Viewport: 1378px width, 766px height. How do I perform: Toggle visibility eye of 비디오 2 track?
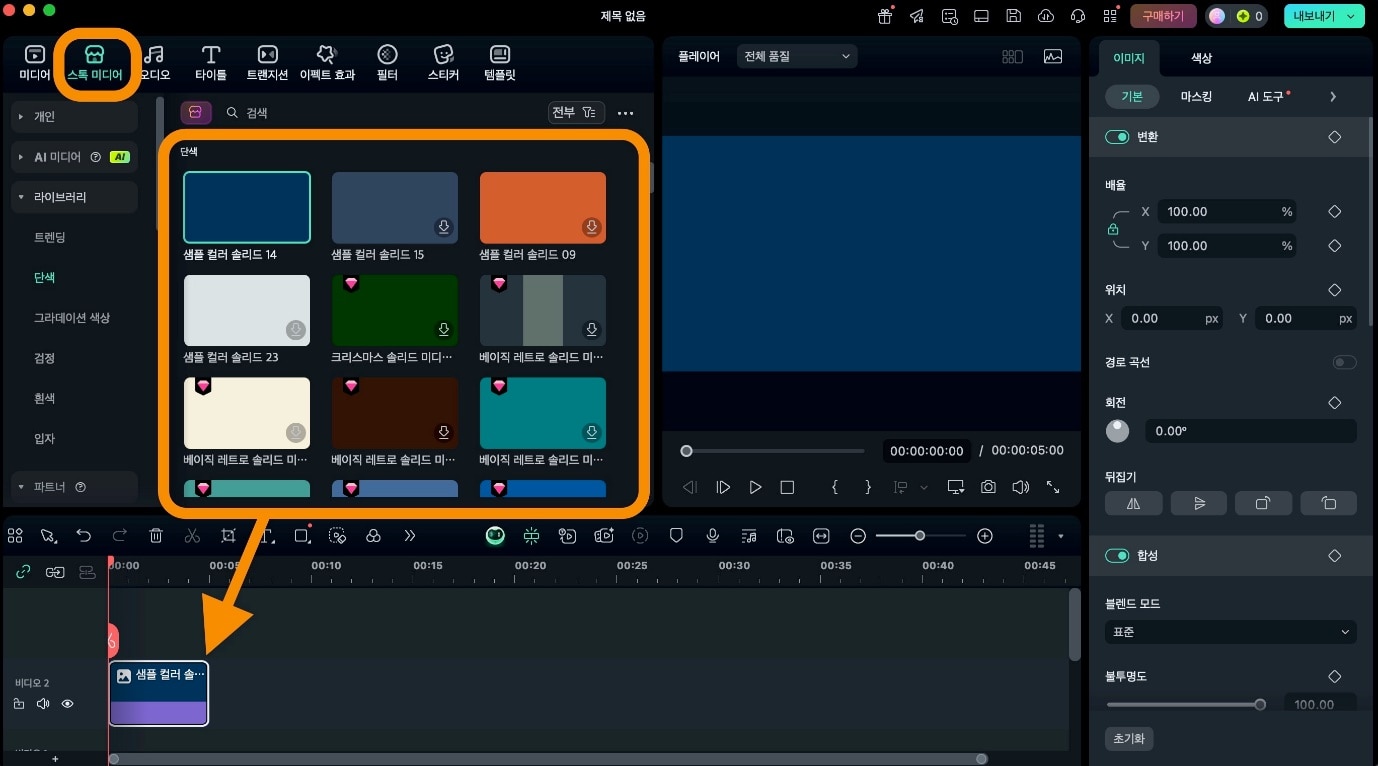pyautogui.click(x=68, y=704)
